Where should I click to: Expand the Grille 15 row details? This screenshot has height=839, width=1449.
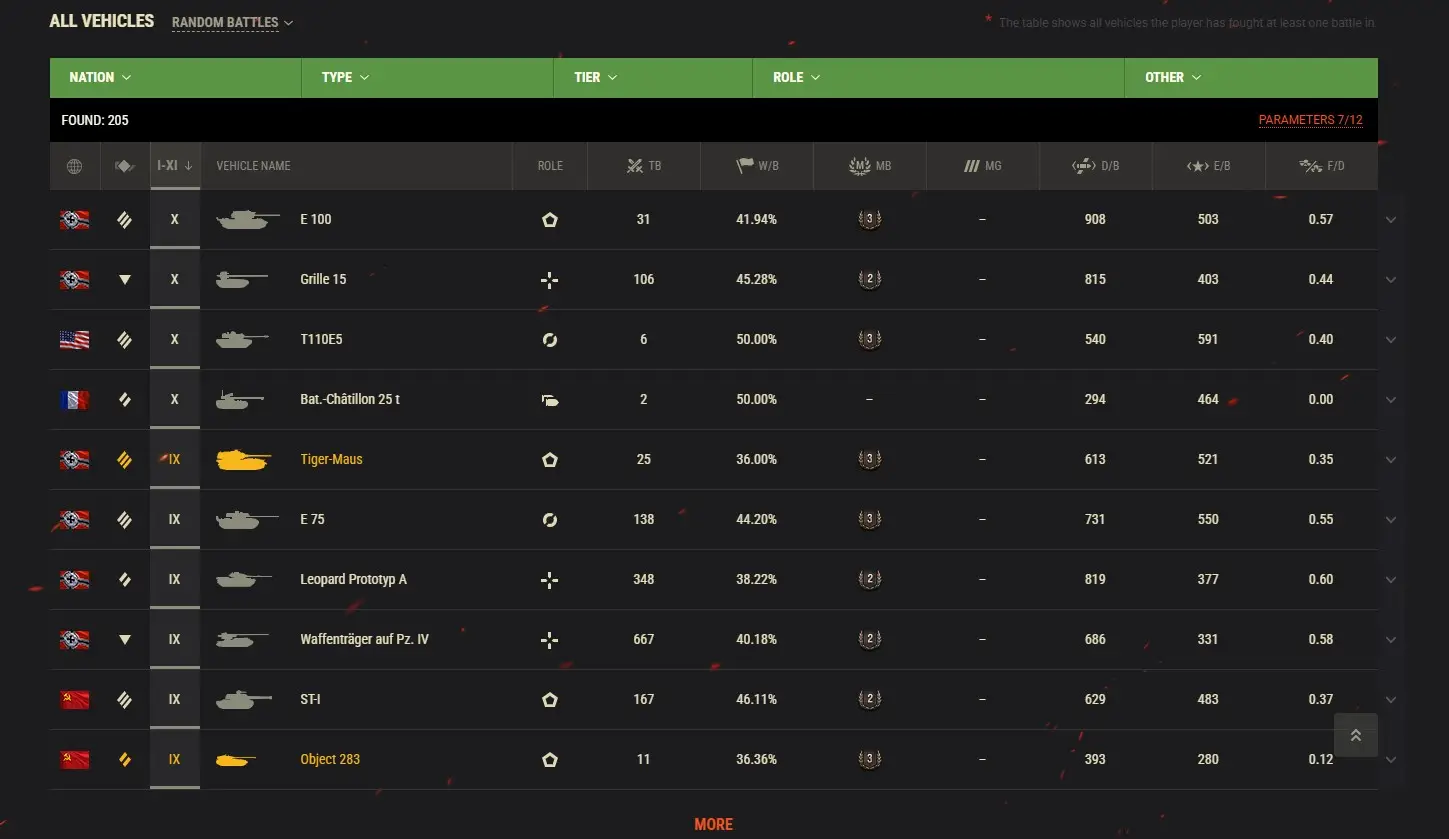pyautogui.click(x=1390, y=280)
